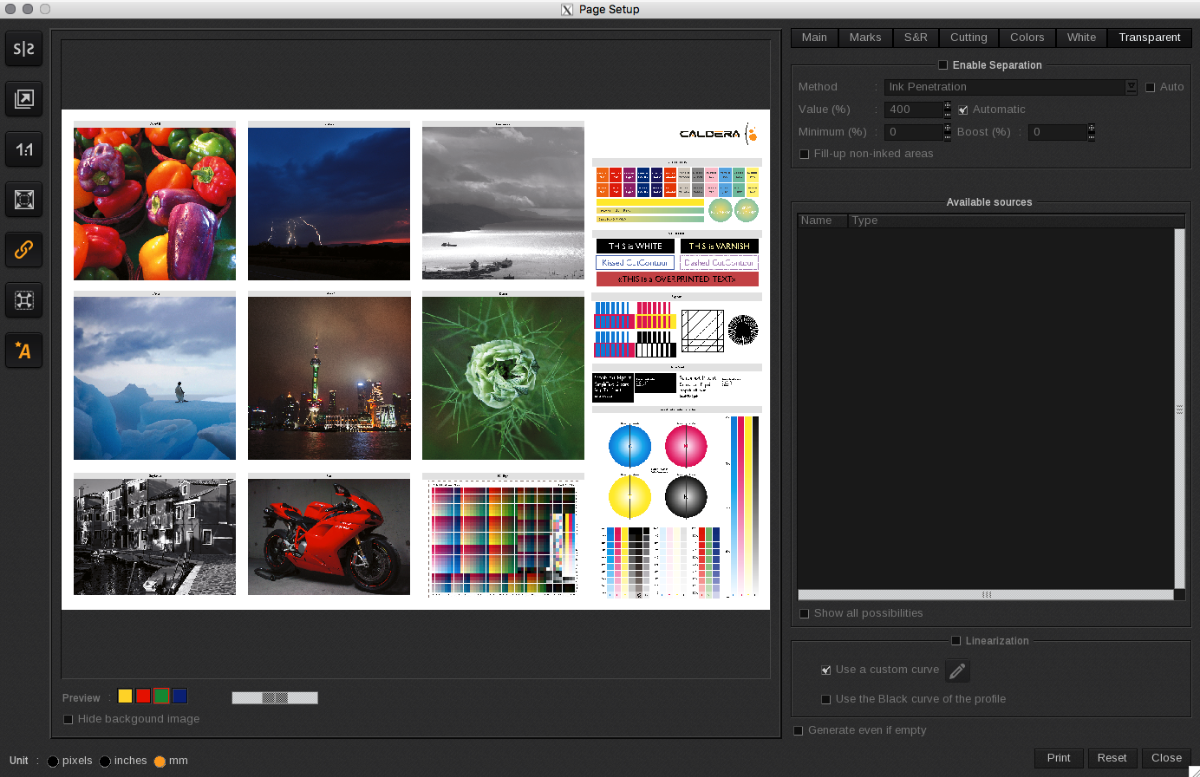Adjust the Value (%) stepper arrows
1200x777 pixels.
[946, 109]
